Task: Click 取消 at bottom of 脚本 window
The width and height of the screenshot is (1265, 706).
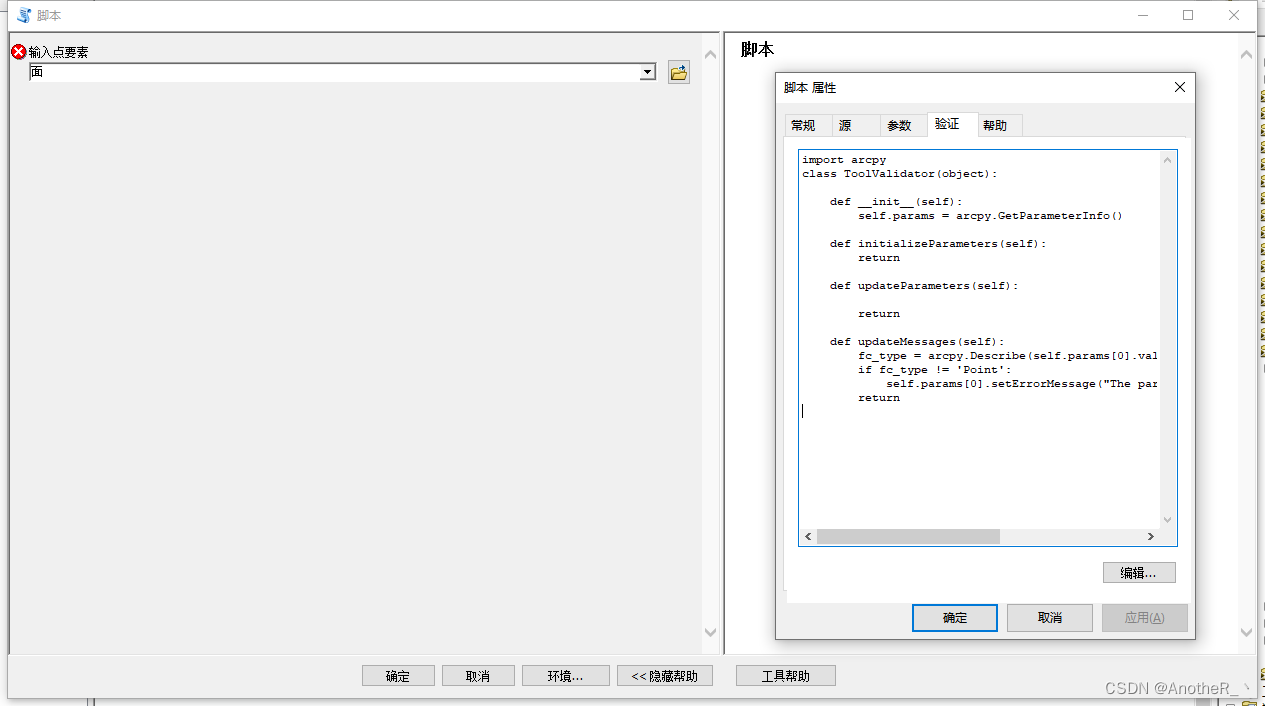Action: (478, 676)
